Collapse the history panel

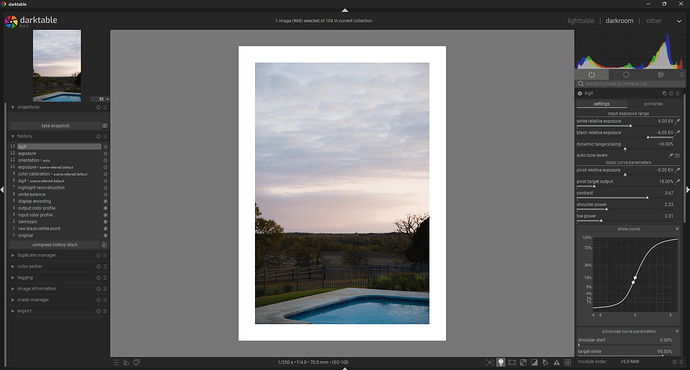pyautogui.click(x=13, y=136)
